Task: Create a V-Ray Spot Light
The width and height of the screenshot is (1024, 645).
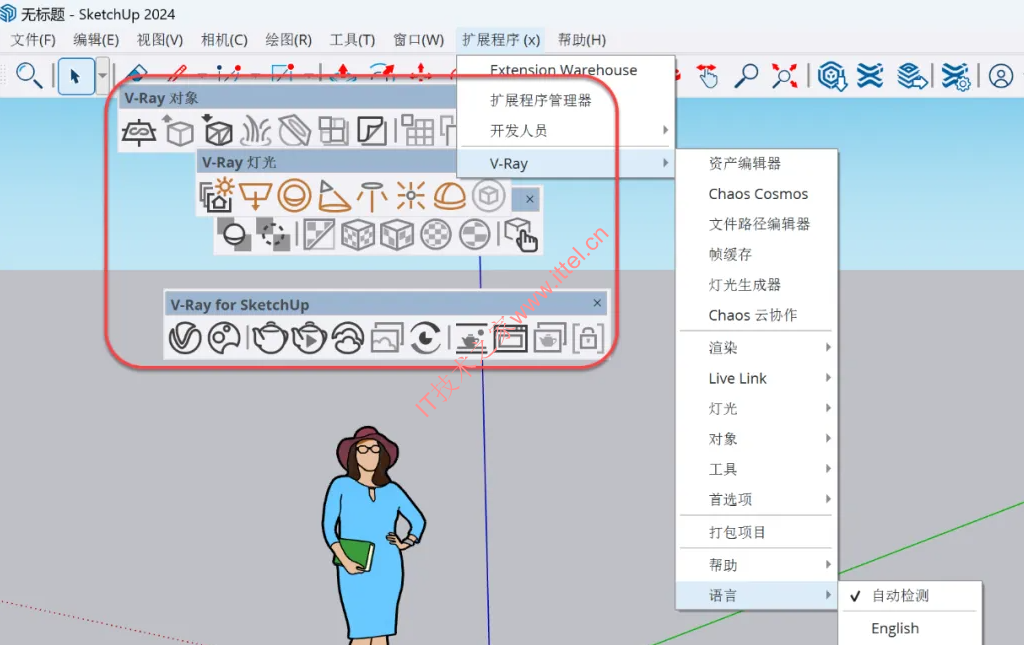Action: tap(334, 196)
